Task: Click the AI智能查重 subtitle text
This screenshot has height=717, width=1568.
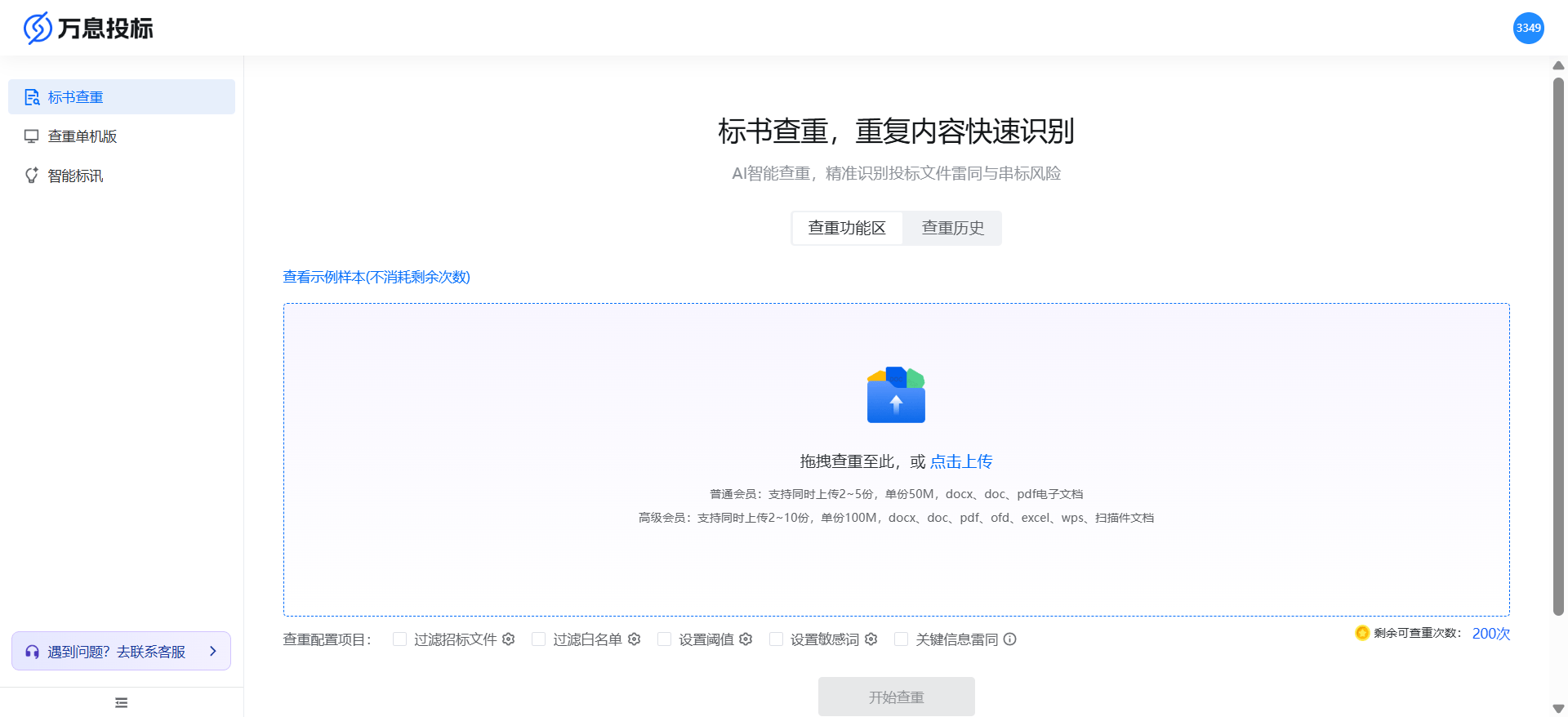Action: tap(896, 173)
